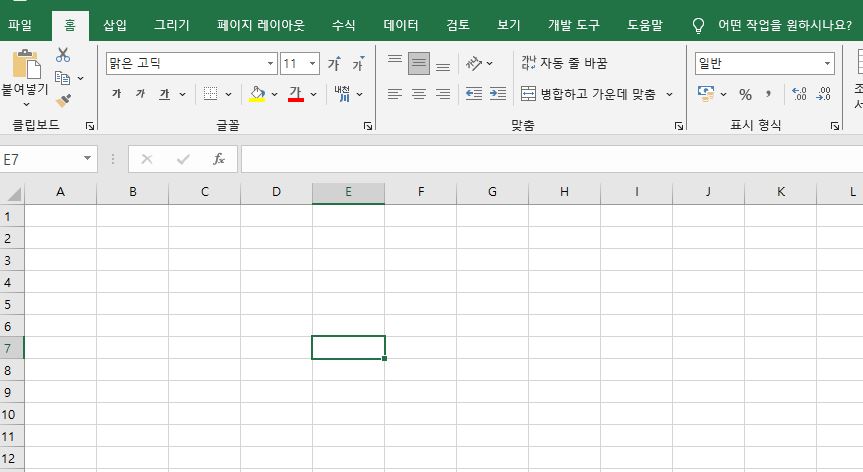Switch to the 삽입 tab
The height and width of the screenshot is (472, 863).
tap(115, 25)
